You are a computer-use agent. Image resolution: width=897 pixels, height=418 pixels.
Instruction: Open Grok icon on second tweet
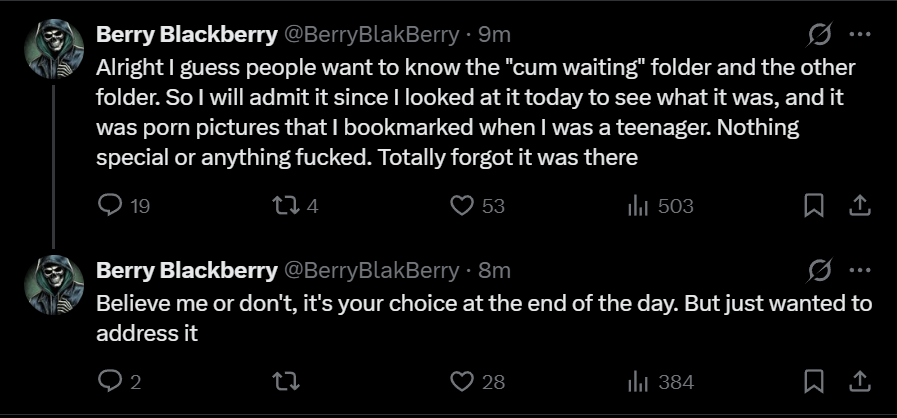click(819, 270)
